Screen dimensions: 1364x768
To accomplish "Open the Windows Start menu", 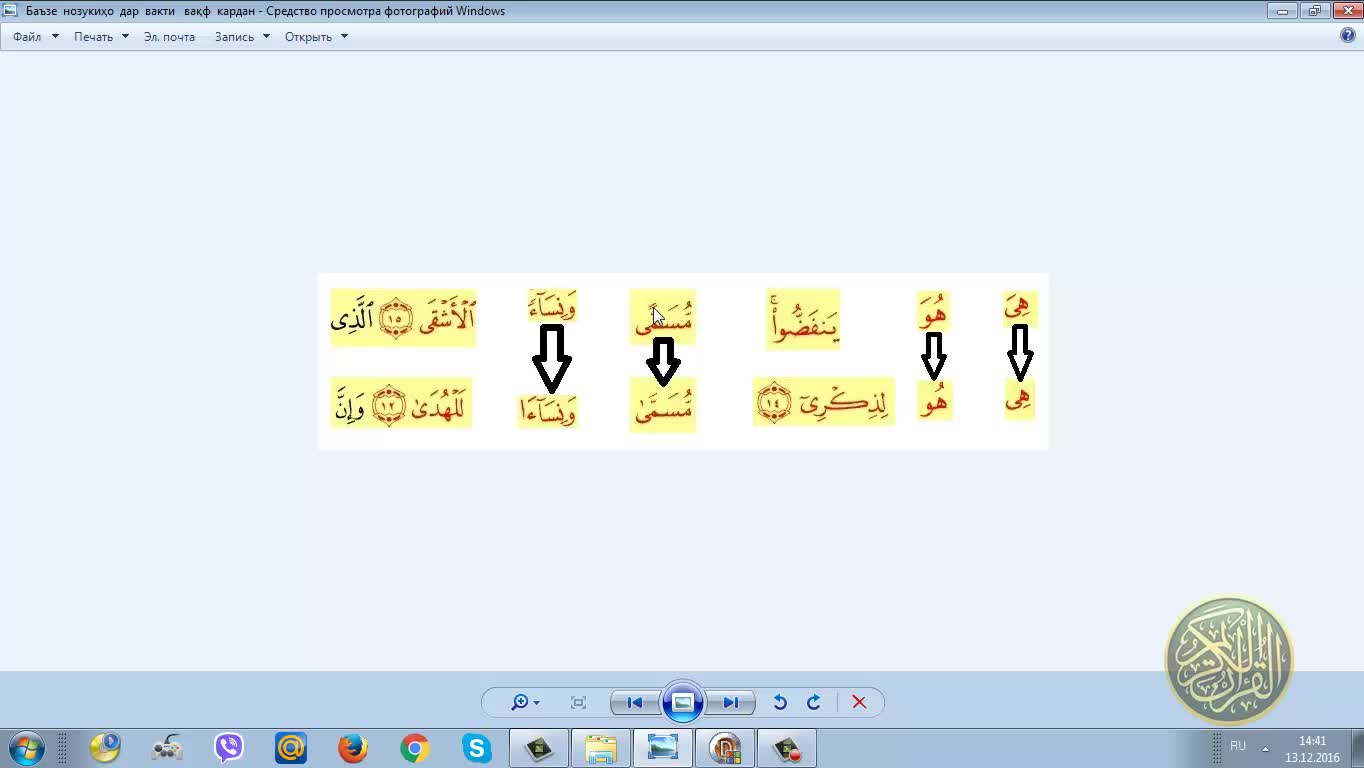I will (x=27, y=748).
